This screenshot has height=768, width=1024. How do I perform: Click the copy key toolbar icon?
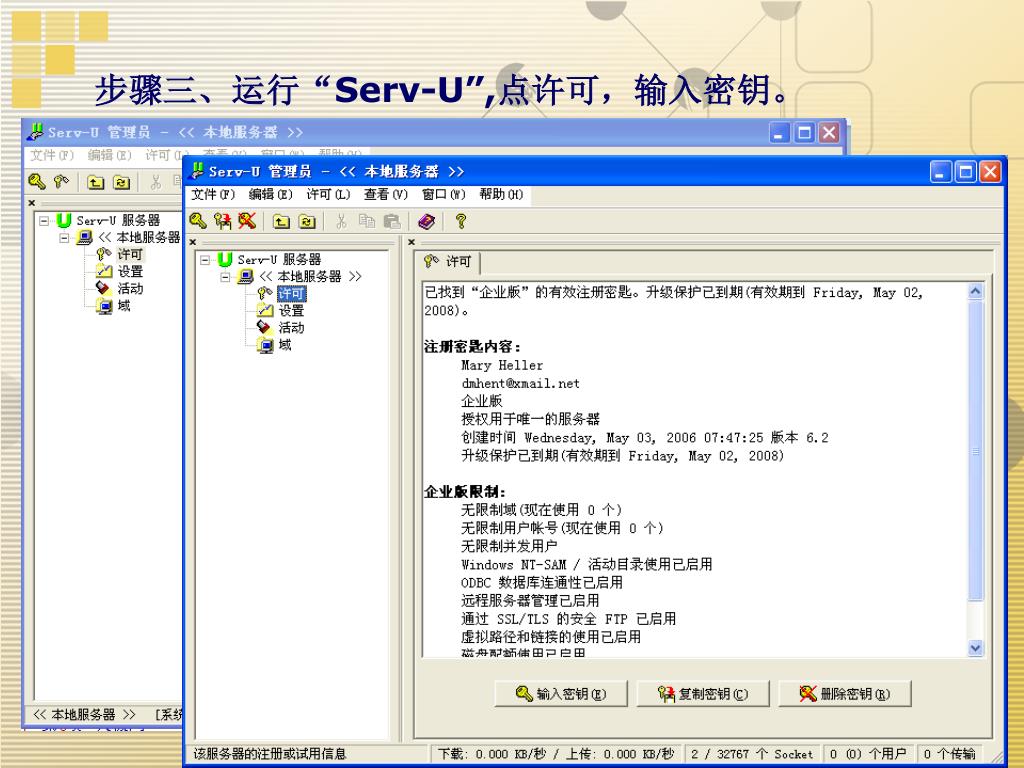pos(223,221)
